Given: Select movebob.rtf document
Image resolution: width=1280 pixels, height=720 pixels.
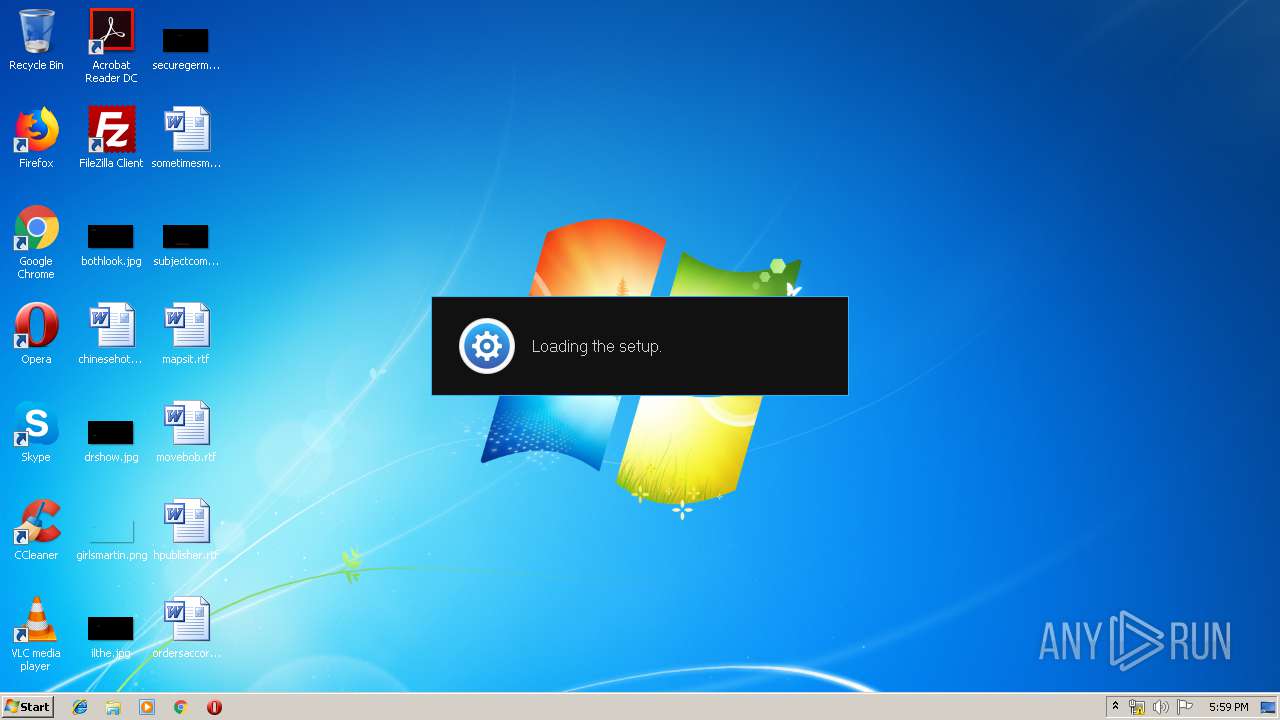Looking at the screenshot, I should pyautogui.click(x=186, y=432).
